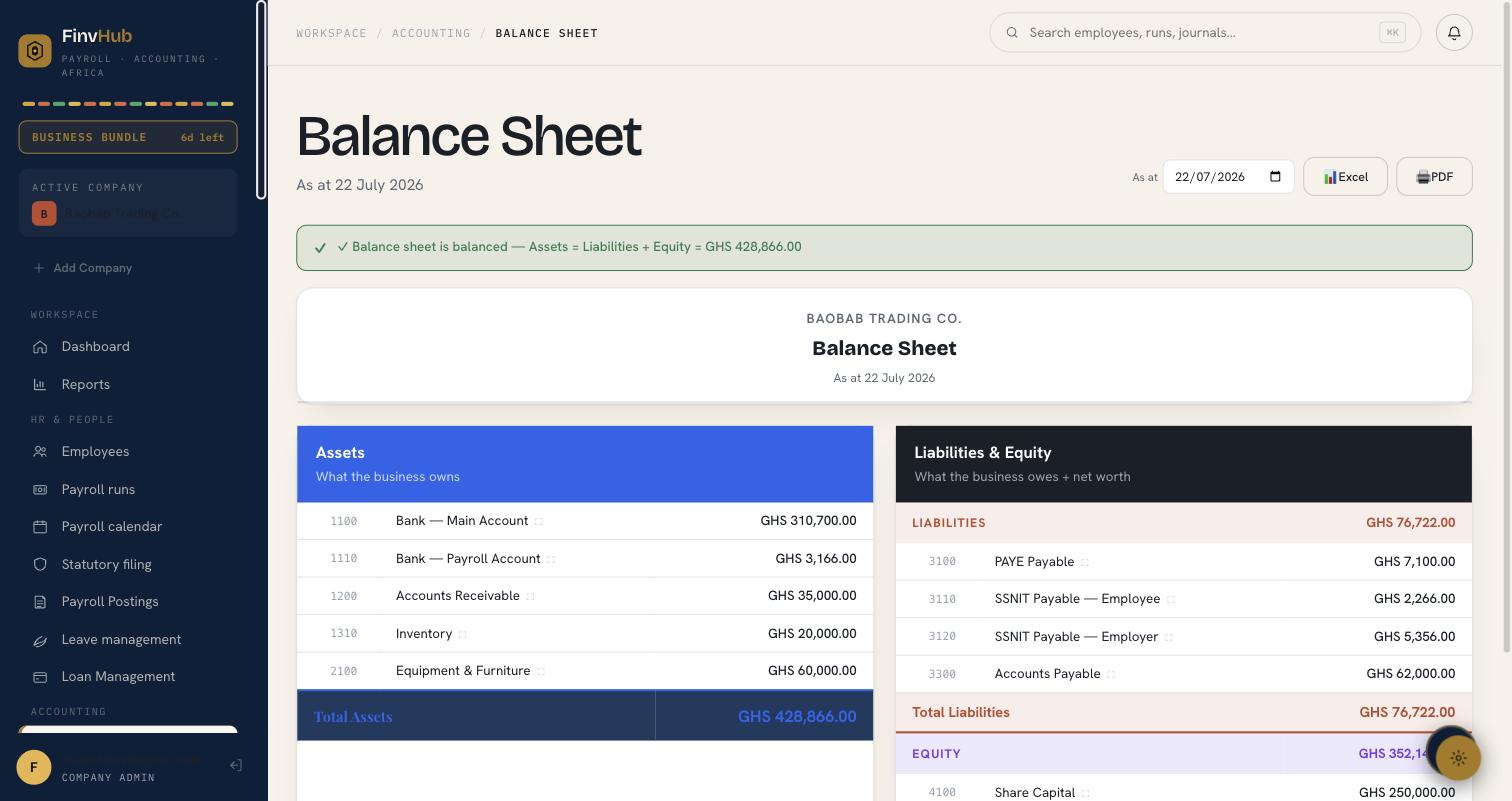Click the As at date field
Image resolution: width=1512 pixels, height=801 pixels.
[1228, 177]
